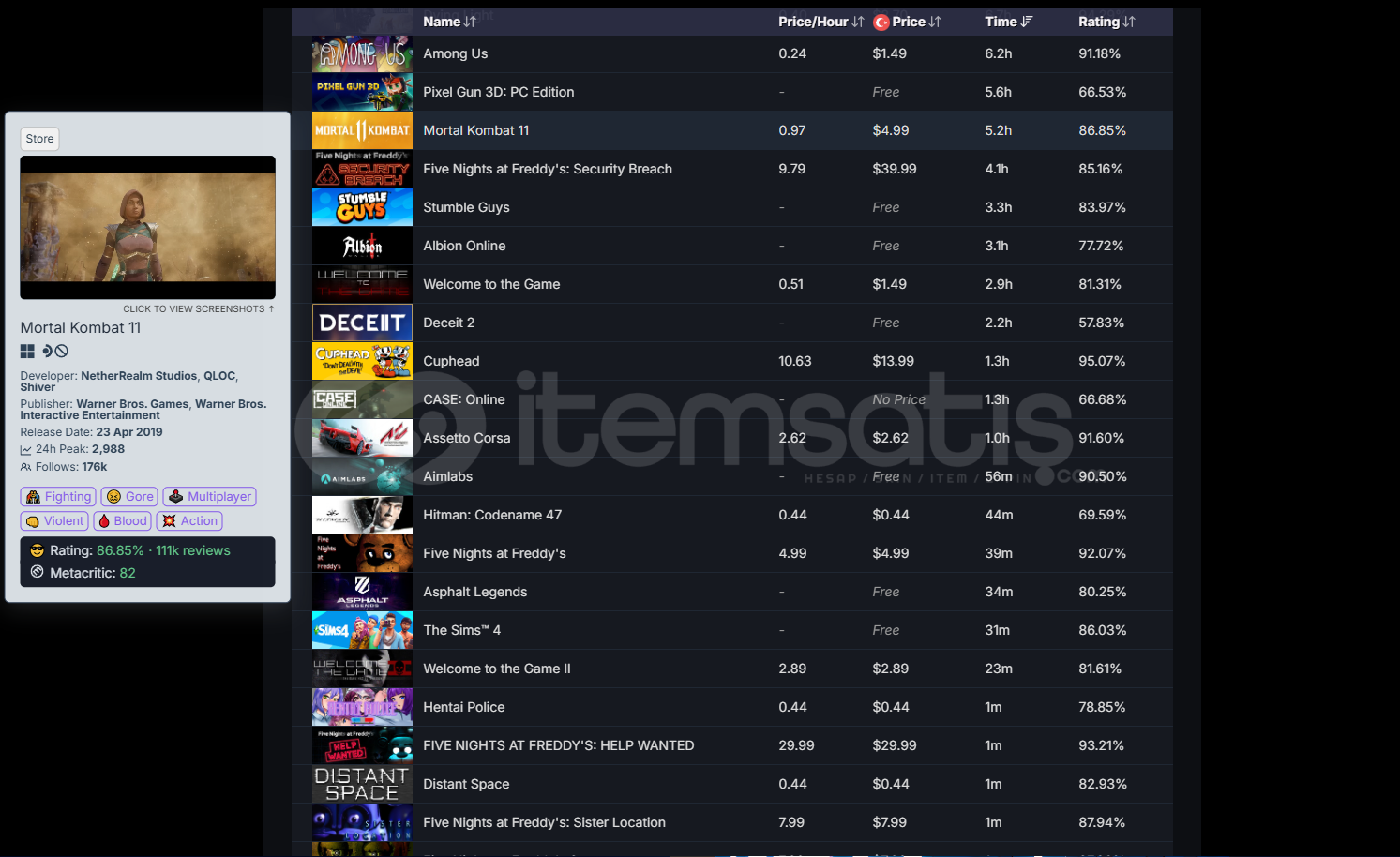Image resolution: width=1400 pixels, height=857 pixels.
Task: Click the Assetto Corsa game logo
Action: click(x=362, y=438)
